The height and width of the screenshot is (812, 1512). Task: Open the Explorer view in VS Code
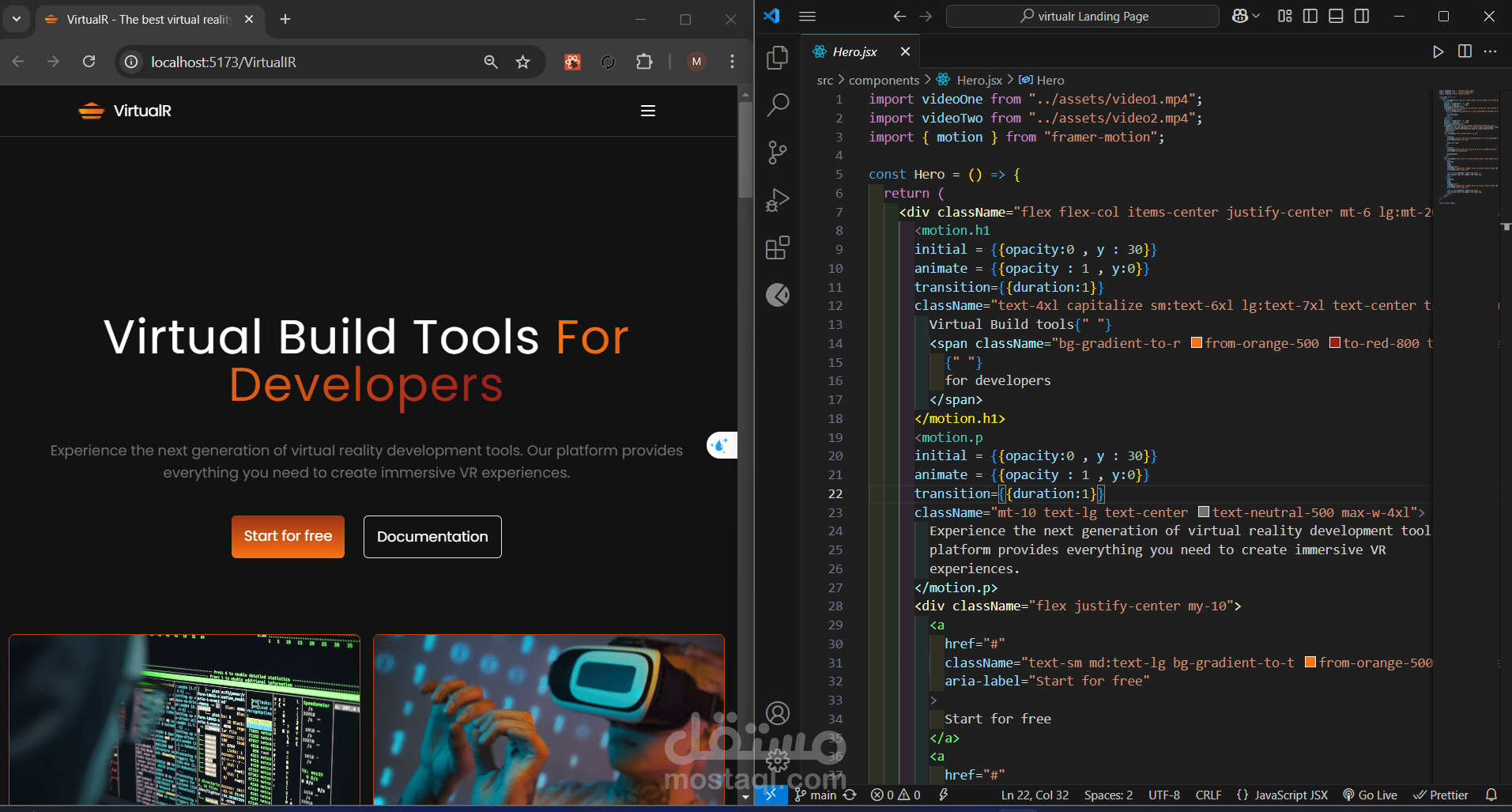tap(778, 57)
